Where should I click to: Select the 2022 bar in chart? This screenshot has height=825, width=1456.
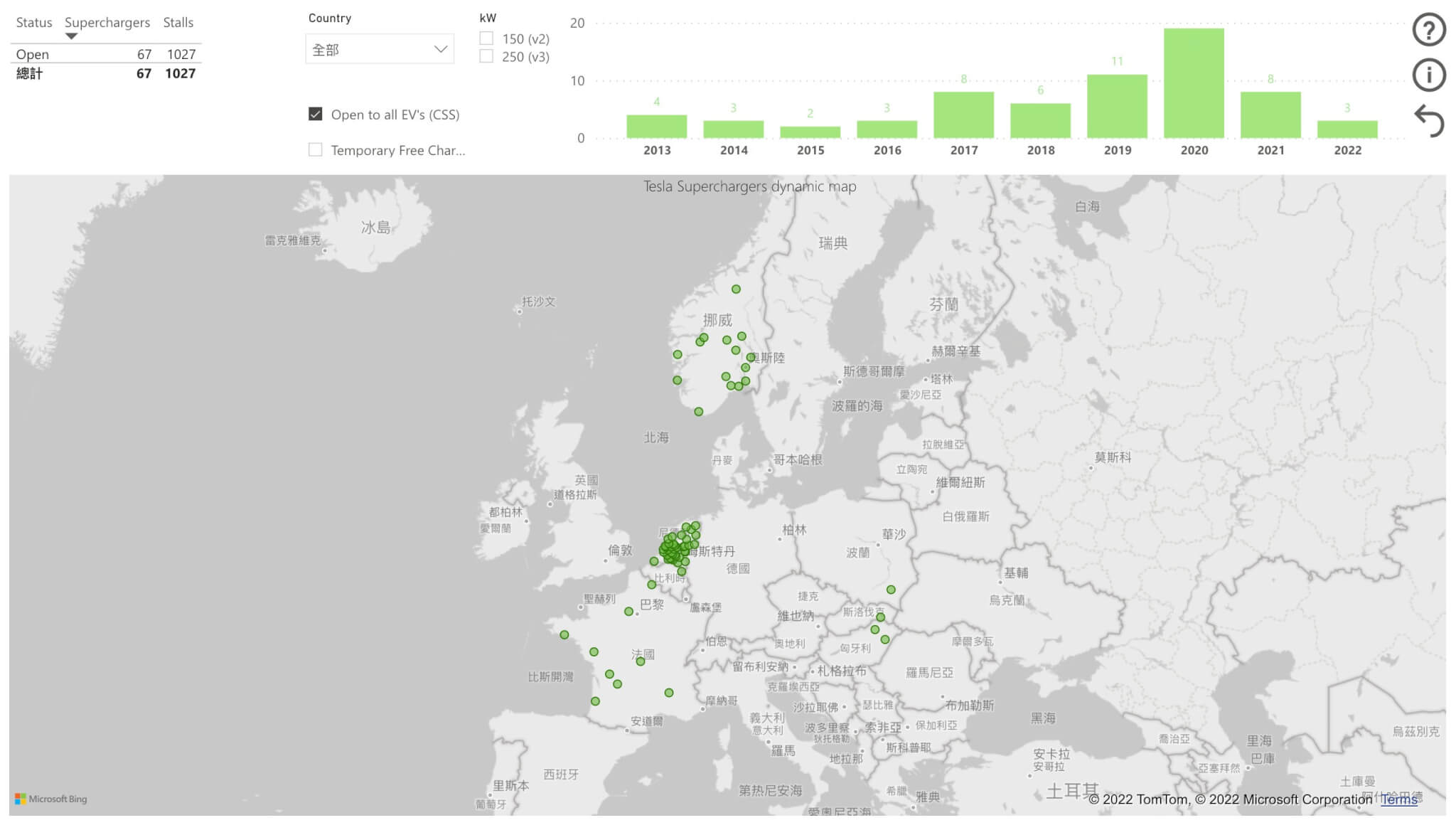tap(1348, 129)
